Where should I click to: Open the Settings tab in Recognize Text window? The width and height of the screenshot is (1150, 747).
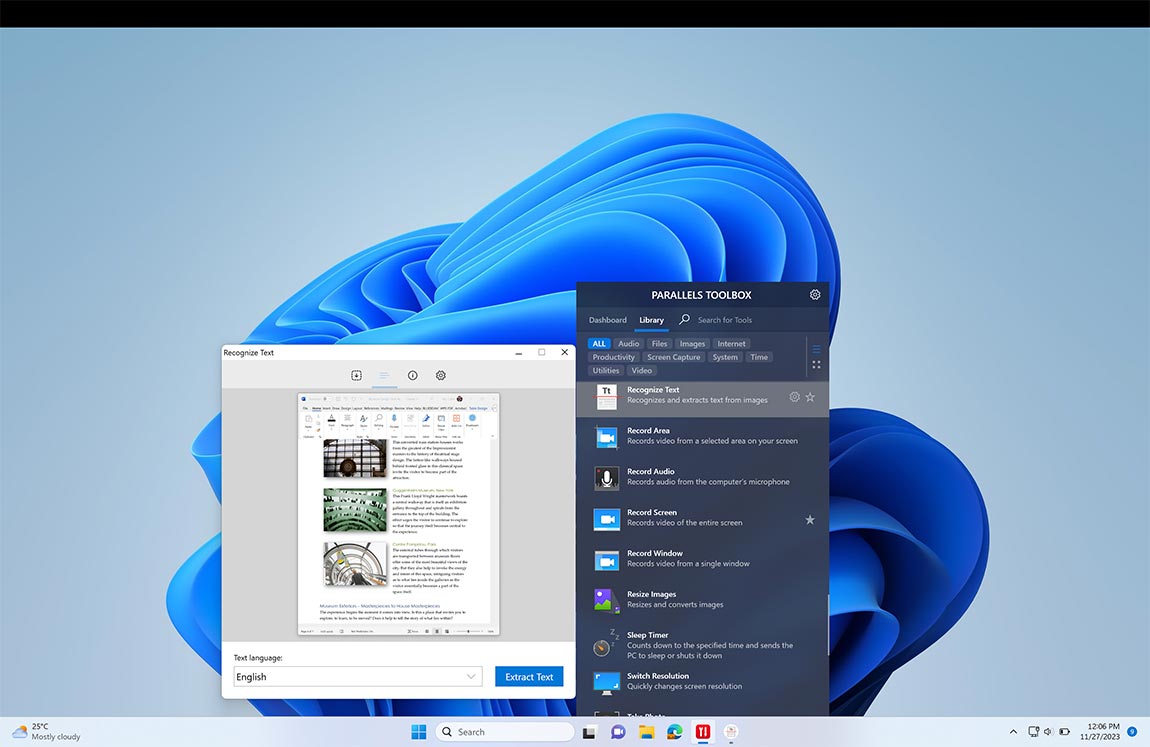point(440,375)
